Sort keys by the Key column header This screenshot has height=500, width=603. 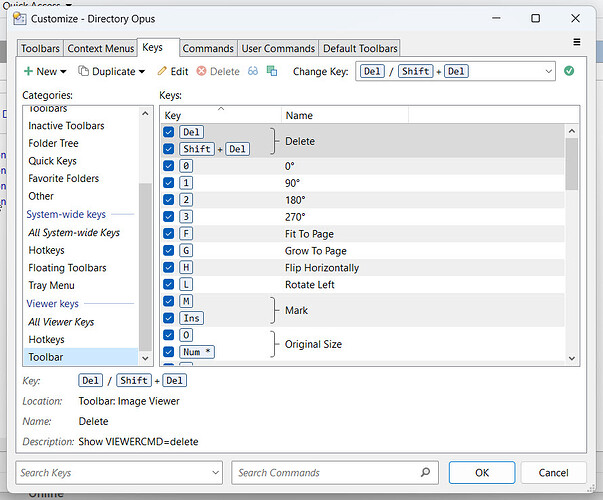[221, 115]
